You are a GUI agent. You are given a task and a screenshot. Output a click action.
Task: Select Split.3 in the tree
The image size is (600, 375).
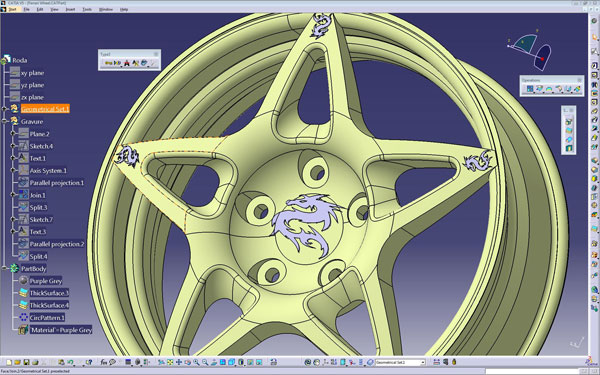(x=39, y=207)
